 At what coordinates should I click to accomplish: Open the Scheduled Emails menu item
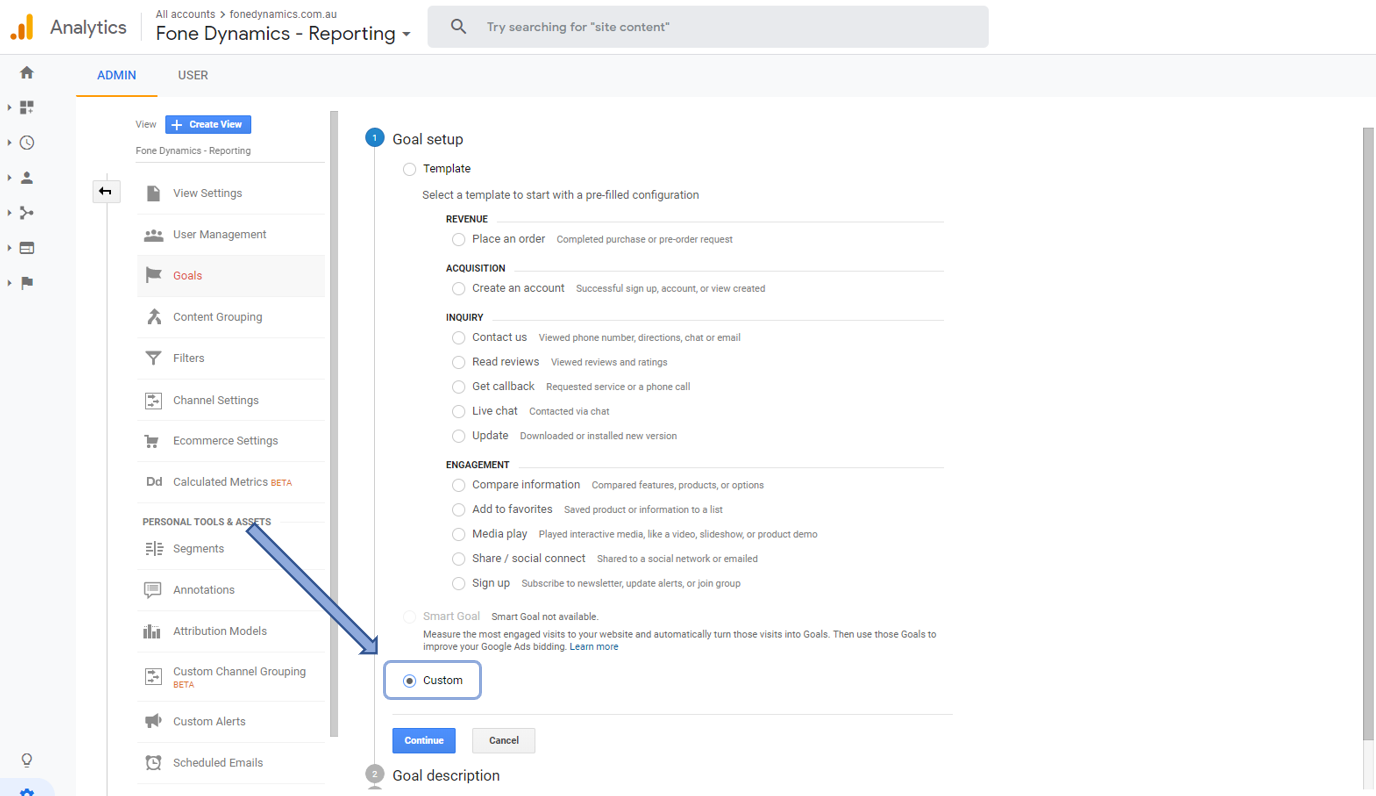click(x=231, y=763)
